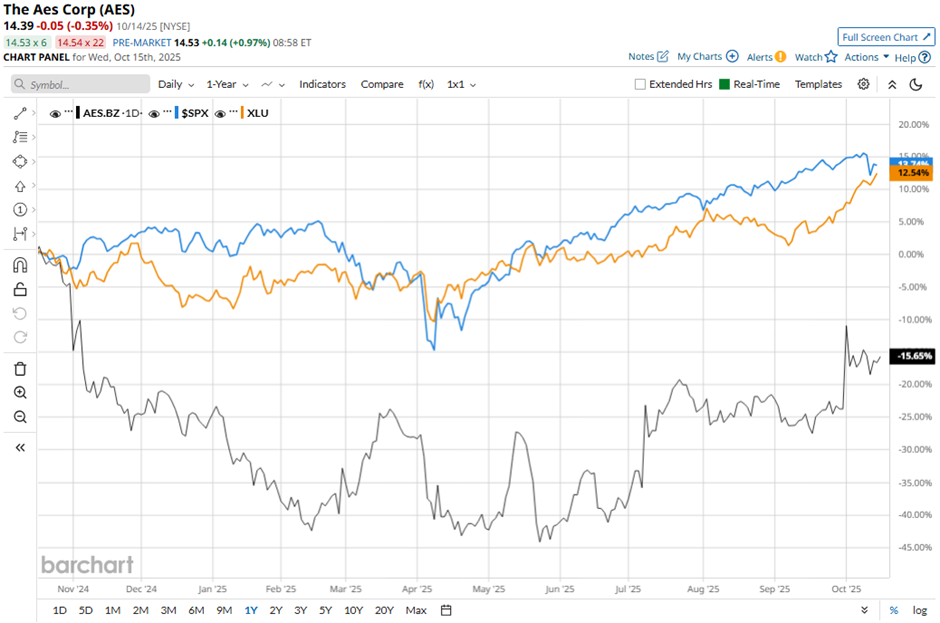Collapse the drawing tools sidebar
Screen dimensions: 940x623
[20, 448]
